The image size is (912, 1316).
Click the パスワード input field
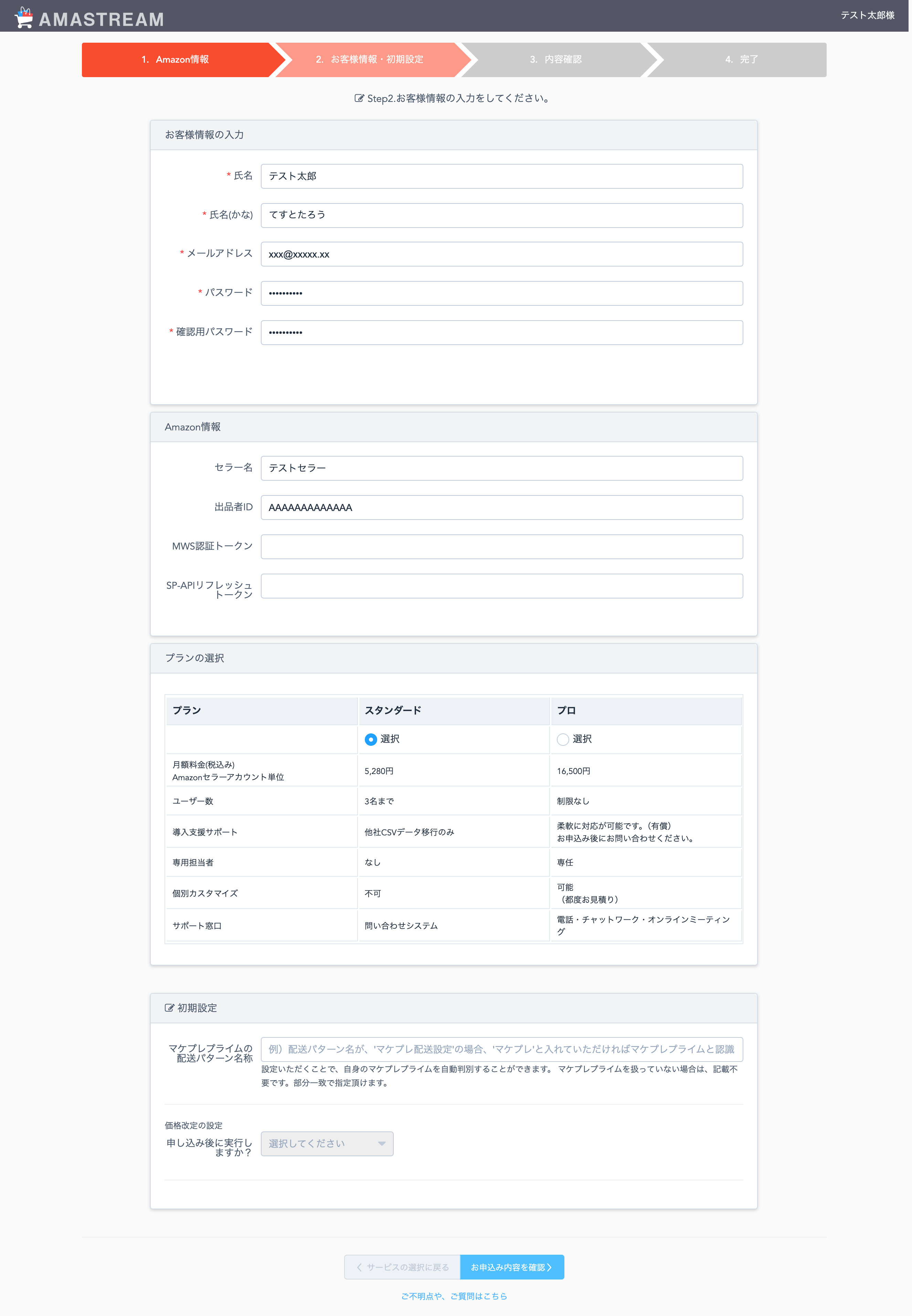point(502,293)
